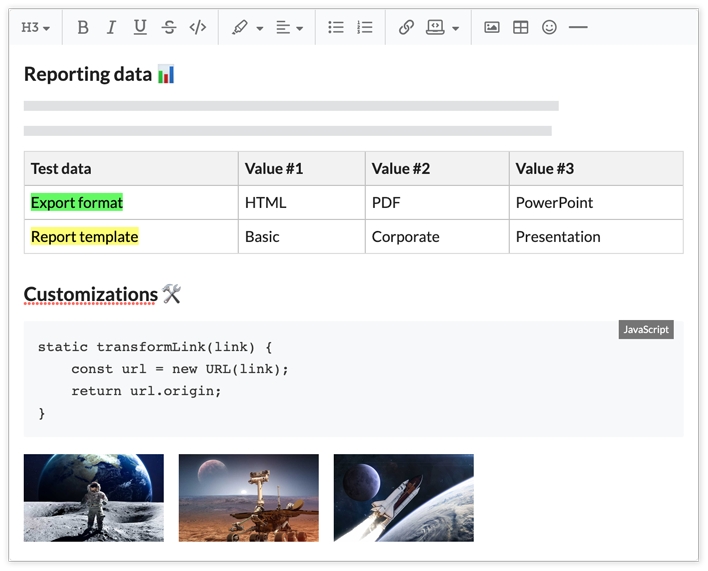Select the space shuttle image

[404, 498]
